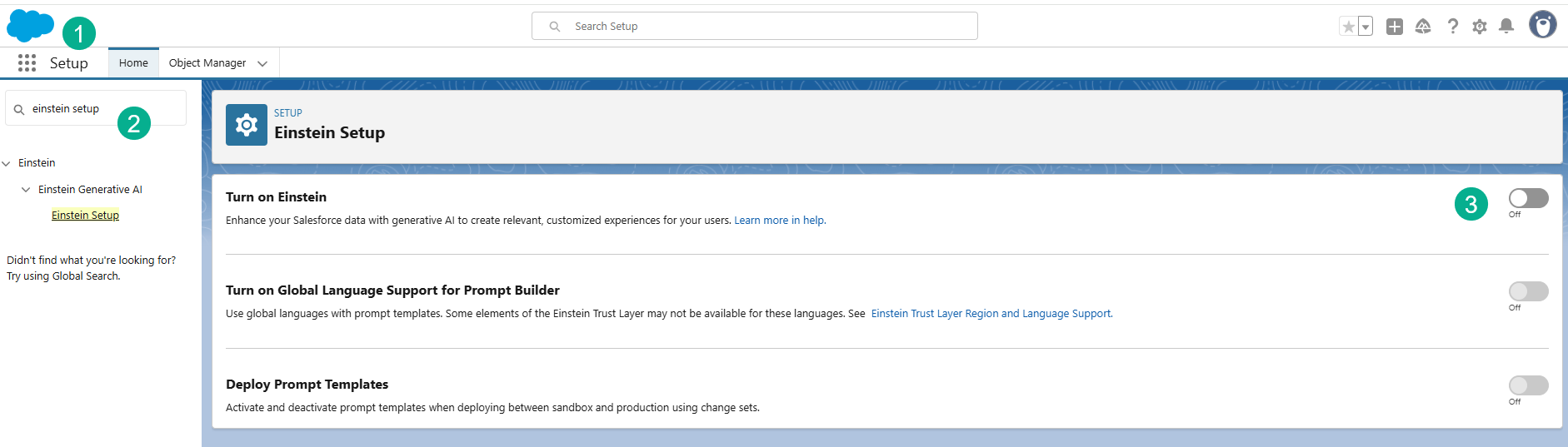
Task: Switch to the Home tab
Action: (133, 63)
